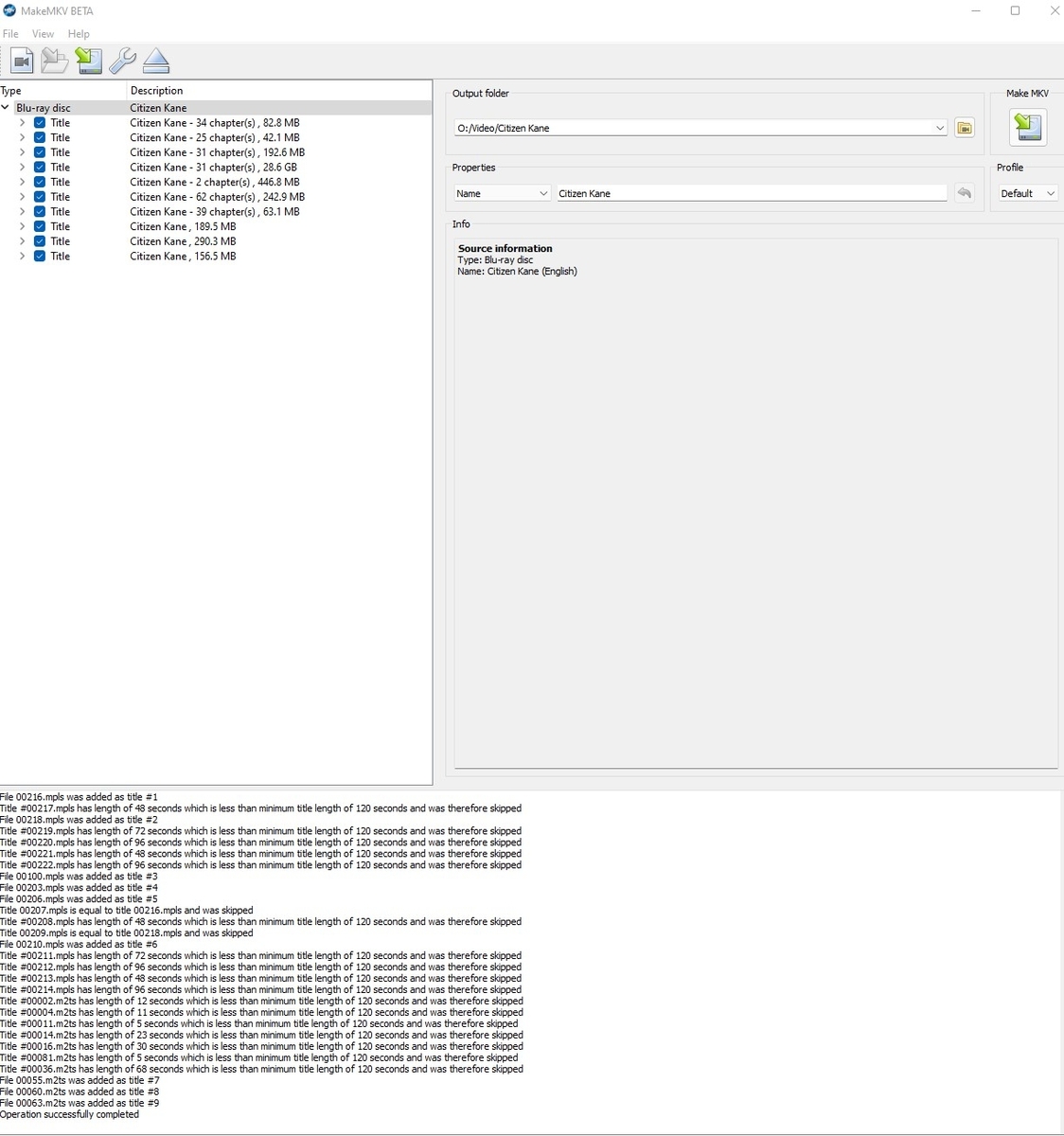Expand the Citizen Kane 156.5 MB title
1064x1136 pixels.
click(23, 257)
